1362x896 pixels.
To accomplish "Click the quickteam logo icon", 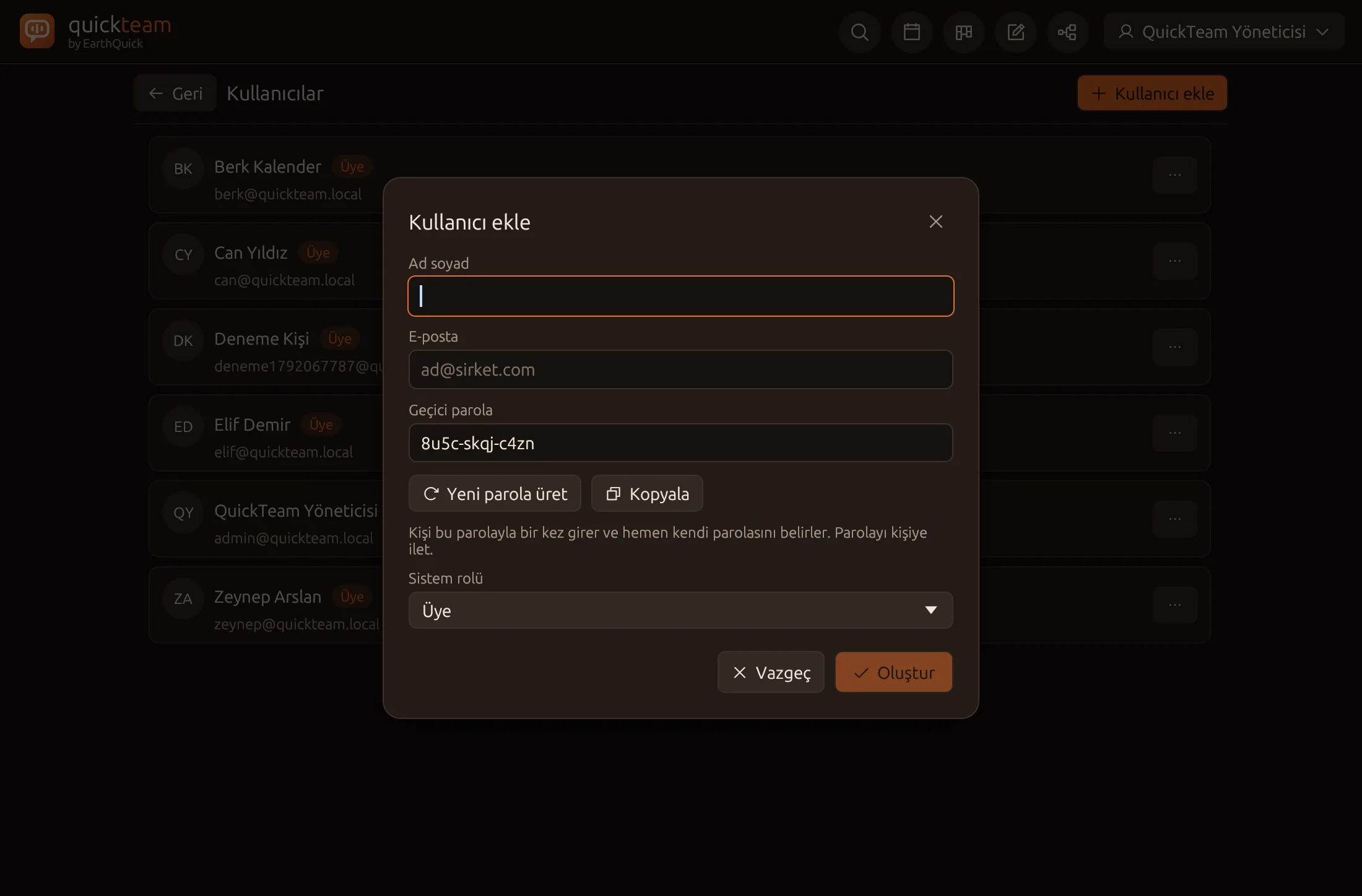I will pos(37,31).
